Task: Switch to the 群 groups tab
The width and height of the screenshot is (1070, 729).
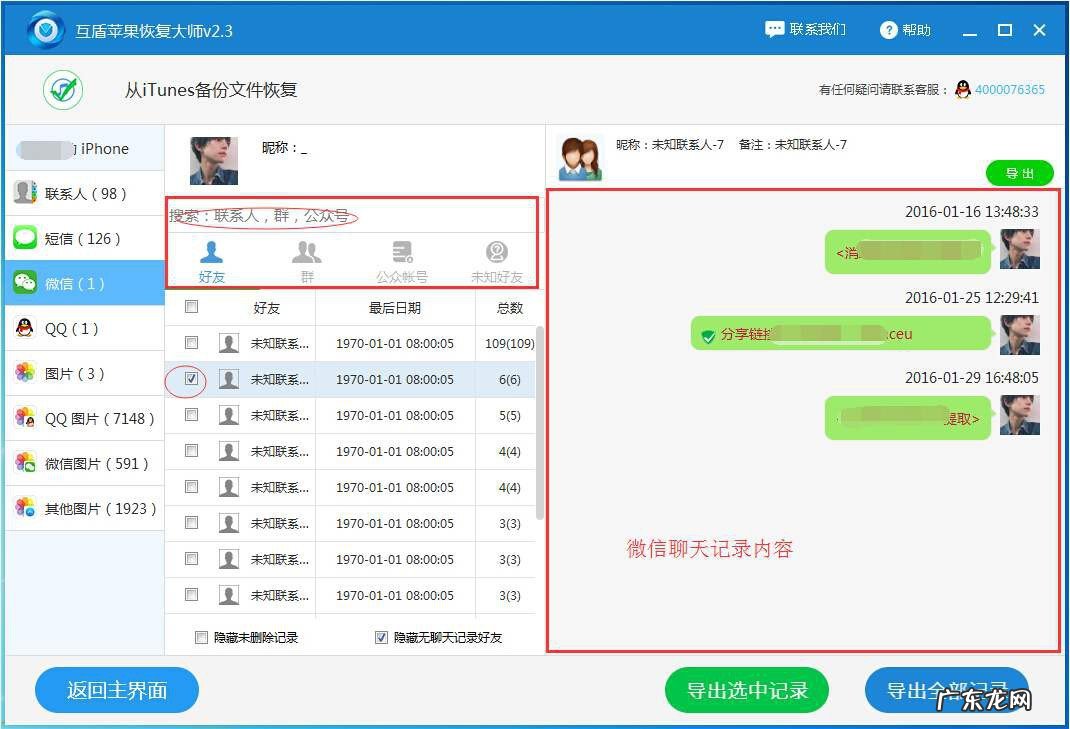Action: coord(306,262)
